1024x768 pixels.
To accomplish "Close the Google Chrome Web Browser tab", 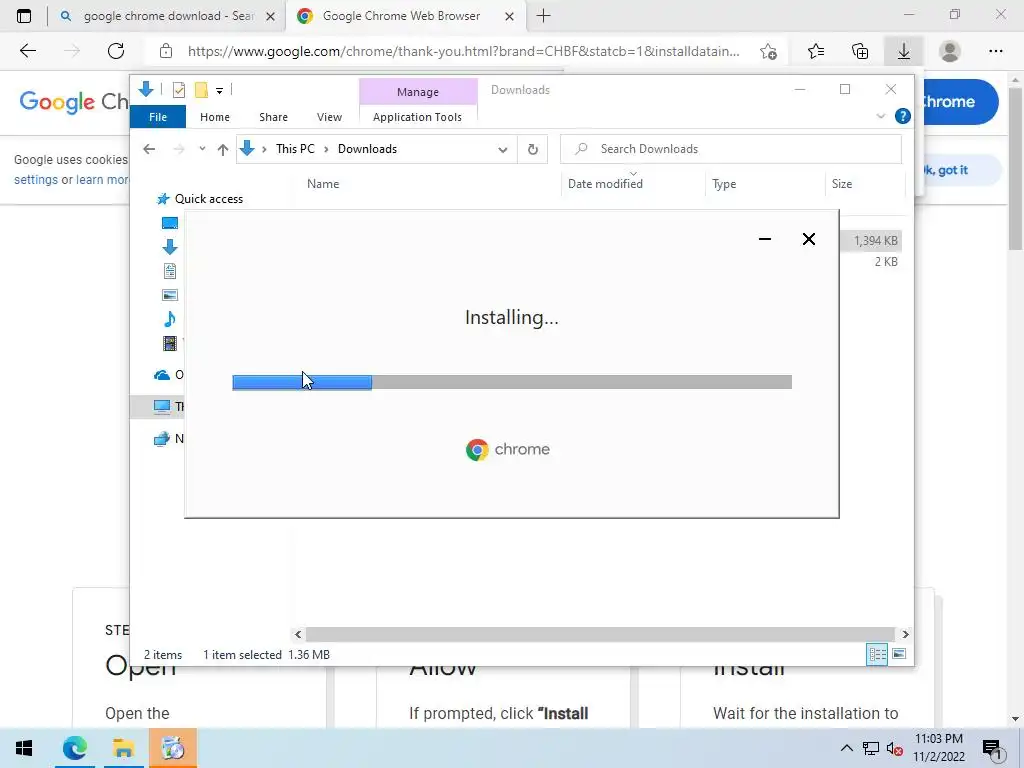I will pyautogui.click(x=510, y=16).
